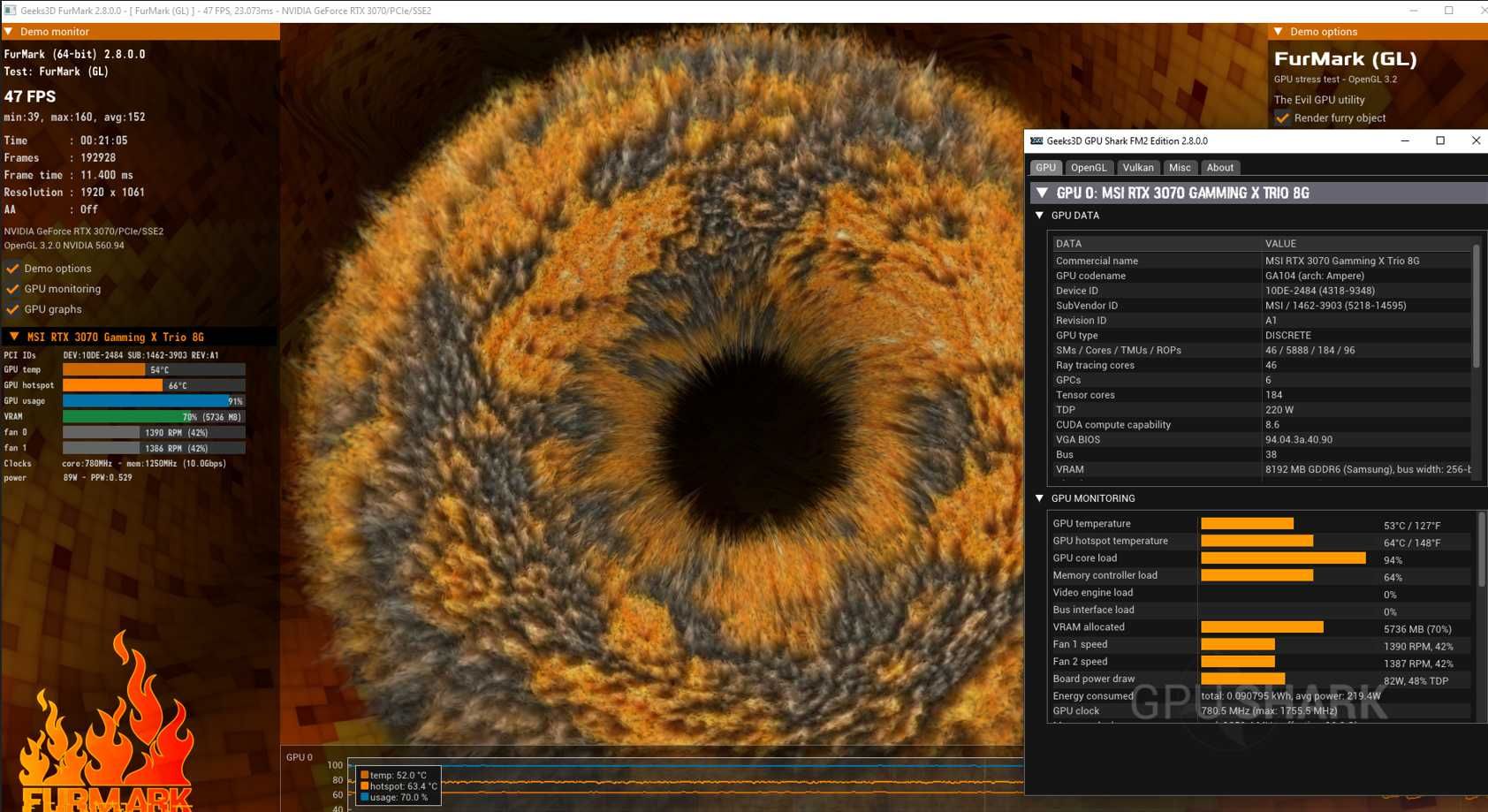Toggle the GPU monitoring checkbox
Viewport: 1488px width, 812px height.
pyautogui.click(x=12, y=289)
